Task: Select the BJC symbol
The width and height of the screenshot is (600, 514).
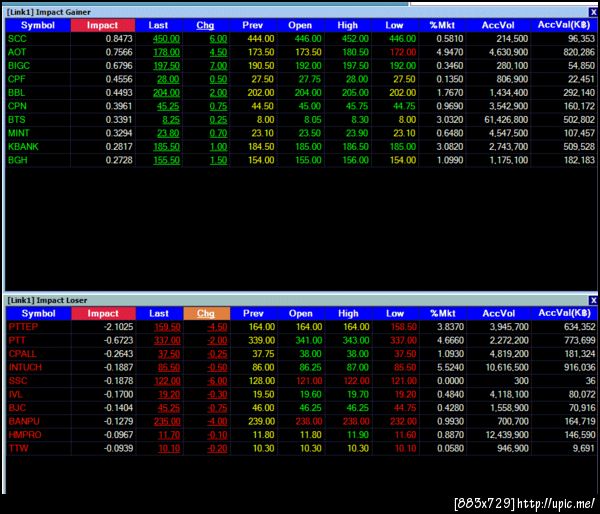Action: 17,408
